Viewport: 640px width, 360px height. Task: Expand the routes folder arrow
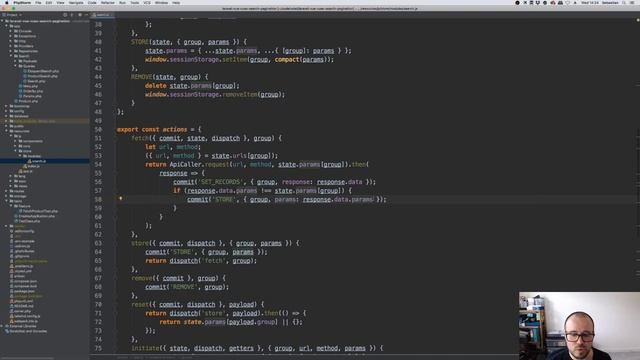click(7, 191)
